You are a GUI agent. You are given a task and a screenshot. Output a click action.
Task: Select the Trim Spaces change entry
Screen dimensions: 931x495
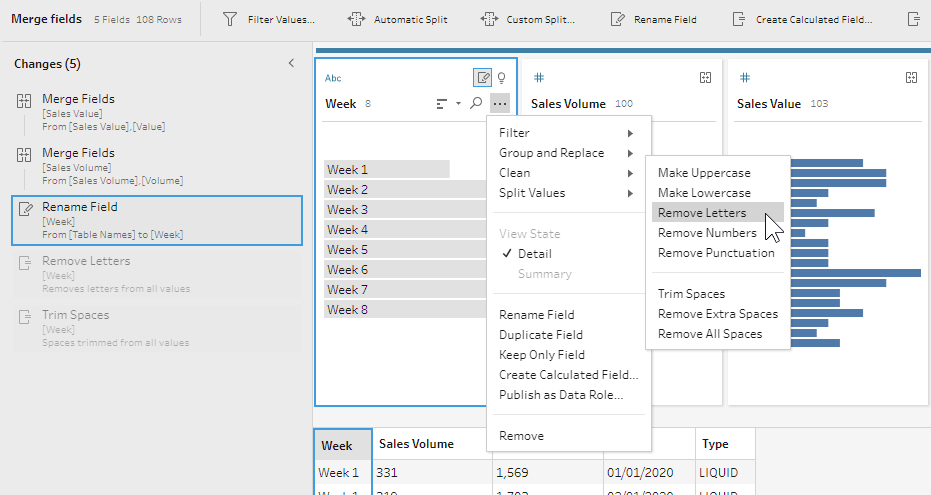coord(157,328)
